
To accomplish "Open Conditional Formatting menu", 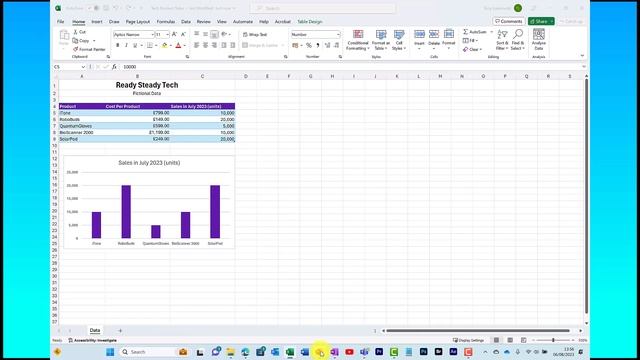I will click(358, 40).
